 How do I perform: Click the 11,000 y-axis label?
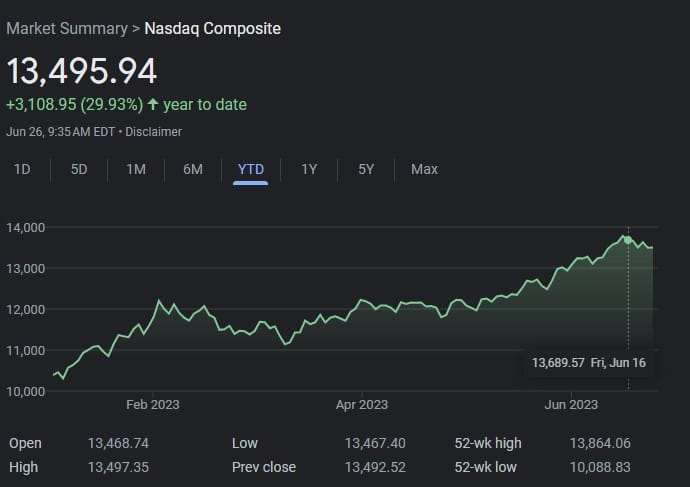click(x=26, y=351)
